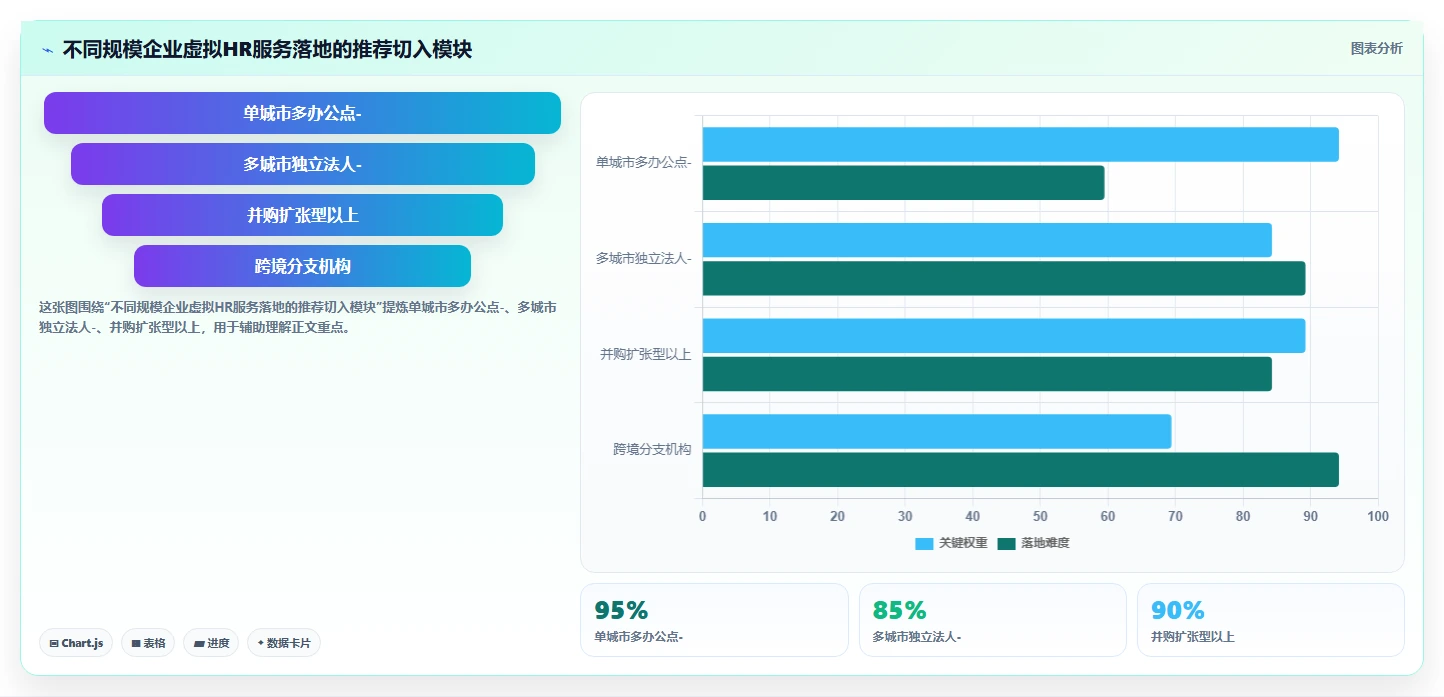Screen dimensions: 1444x697
Task: Toggle the 落地难度 legend color box
Action: 1006,544
